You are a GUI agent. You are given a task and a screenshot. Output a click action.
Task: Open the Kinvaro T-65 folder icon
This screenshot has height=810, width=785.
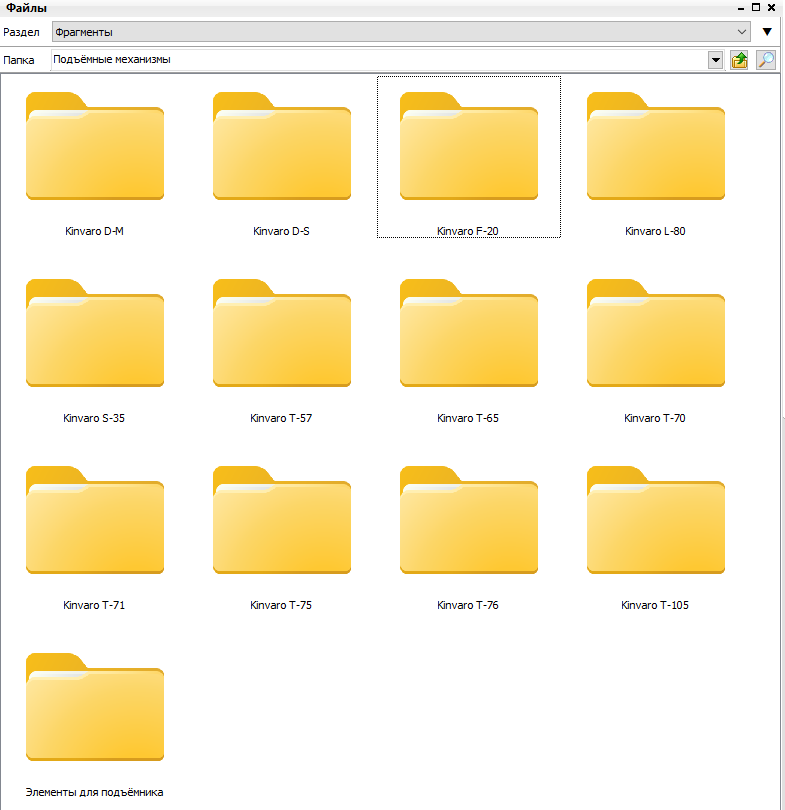point(469,333)
